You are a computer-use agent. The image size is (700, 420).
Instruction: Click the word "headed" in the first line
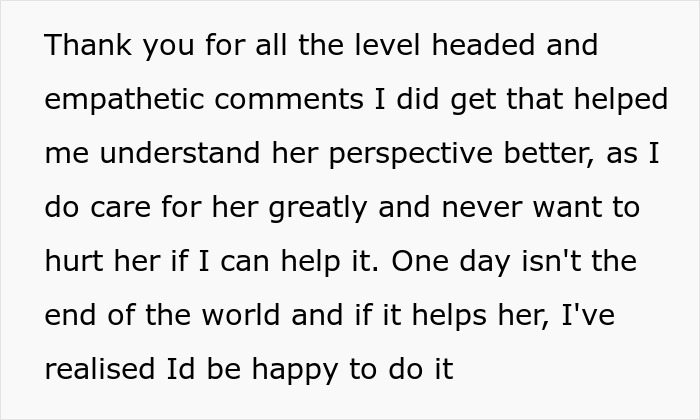click(483, 45)
